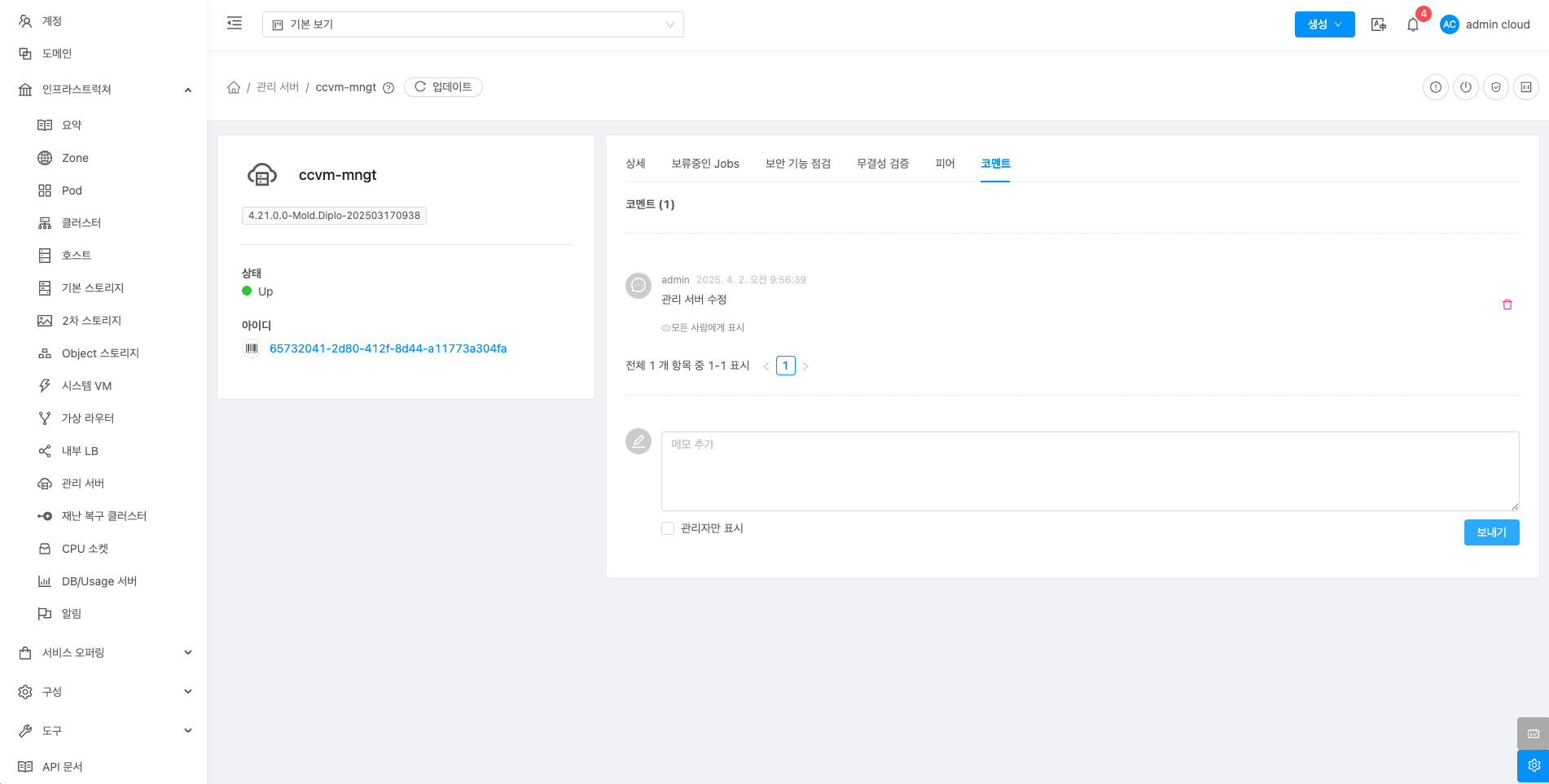Enable the 관리자만 표시 checkbox
Viewport: 1549px width, 784px height.
[668, 528]
